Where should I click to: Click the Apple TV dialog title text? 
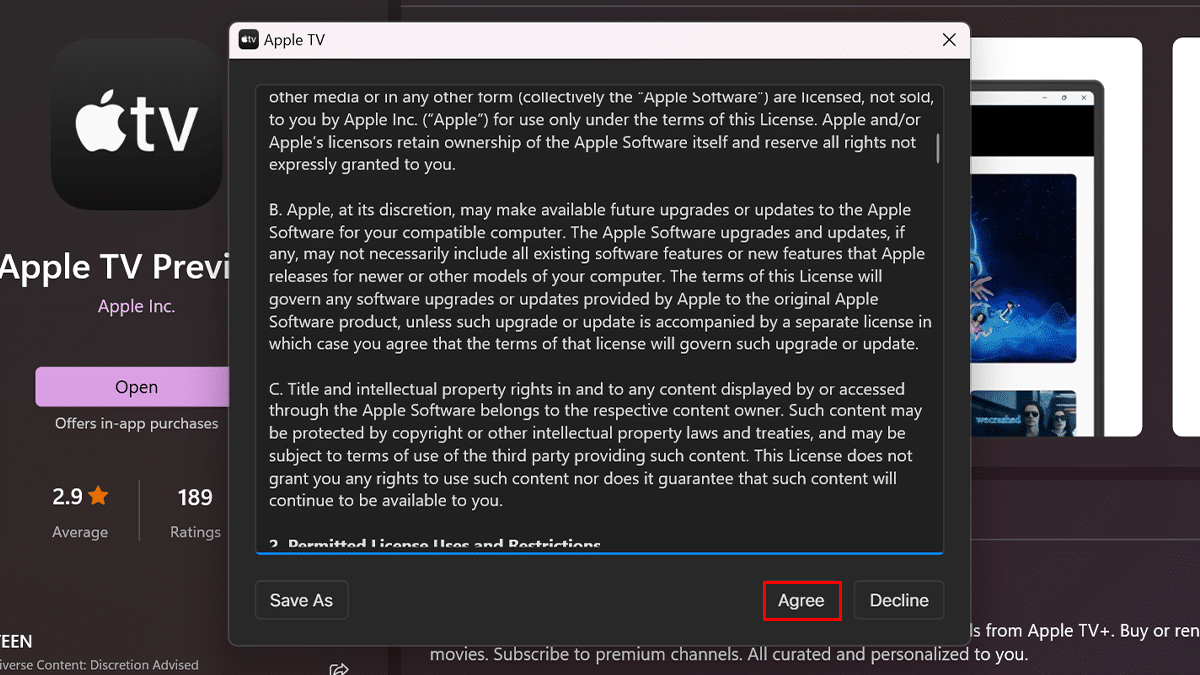coord(294,40)
